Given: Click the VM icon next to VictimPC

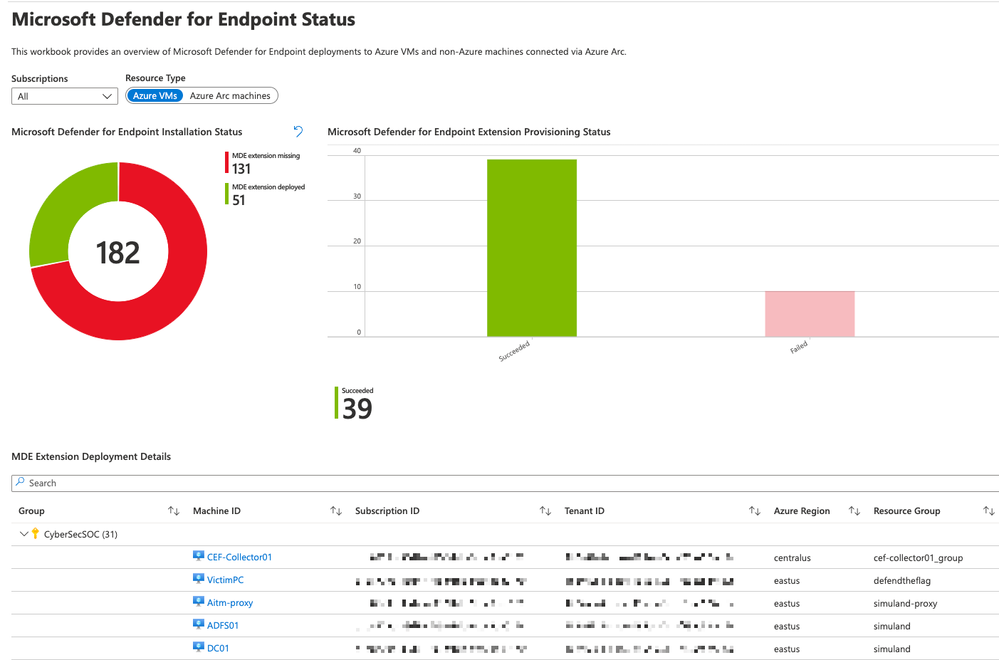Looking at the screenshot, I should click(198, 579).
